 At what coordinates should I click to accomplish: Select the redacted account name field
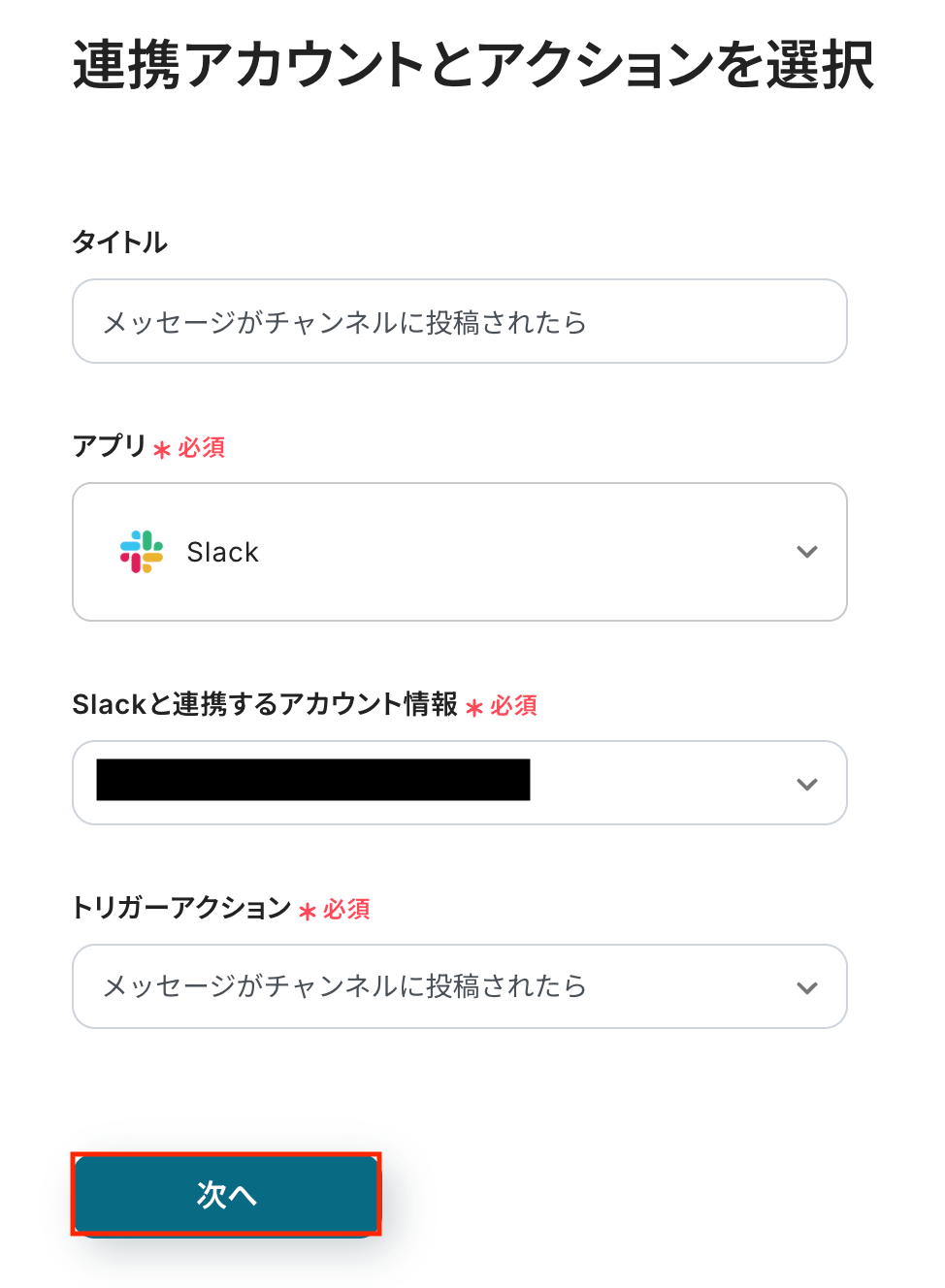click(313, 780)
